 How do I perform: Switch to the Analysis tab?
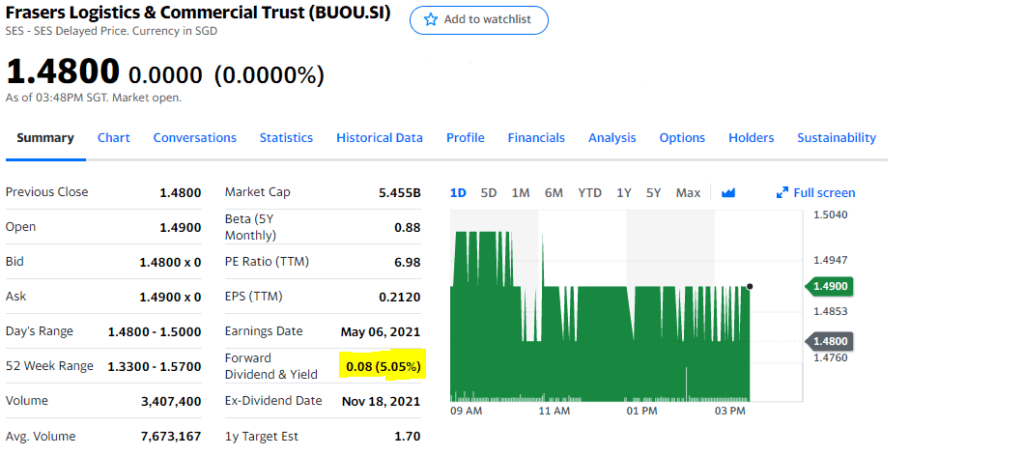coord(612,138)
